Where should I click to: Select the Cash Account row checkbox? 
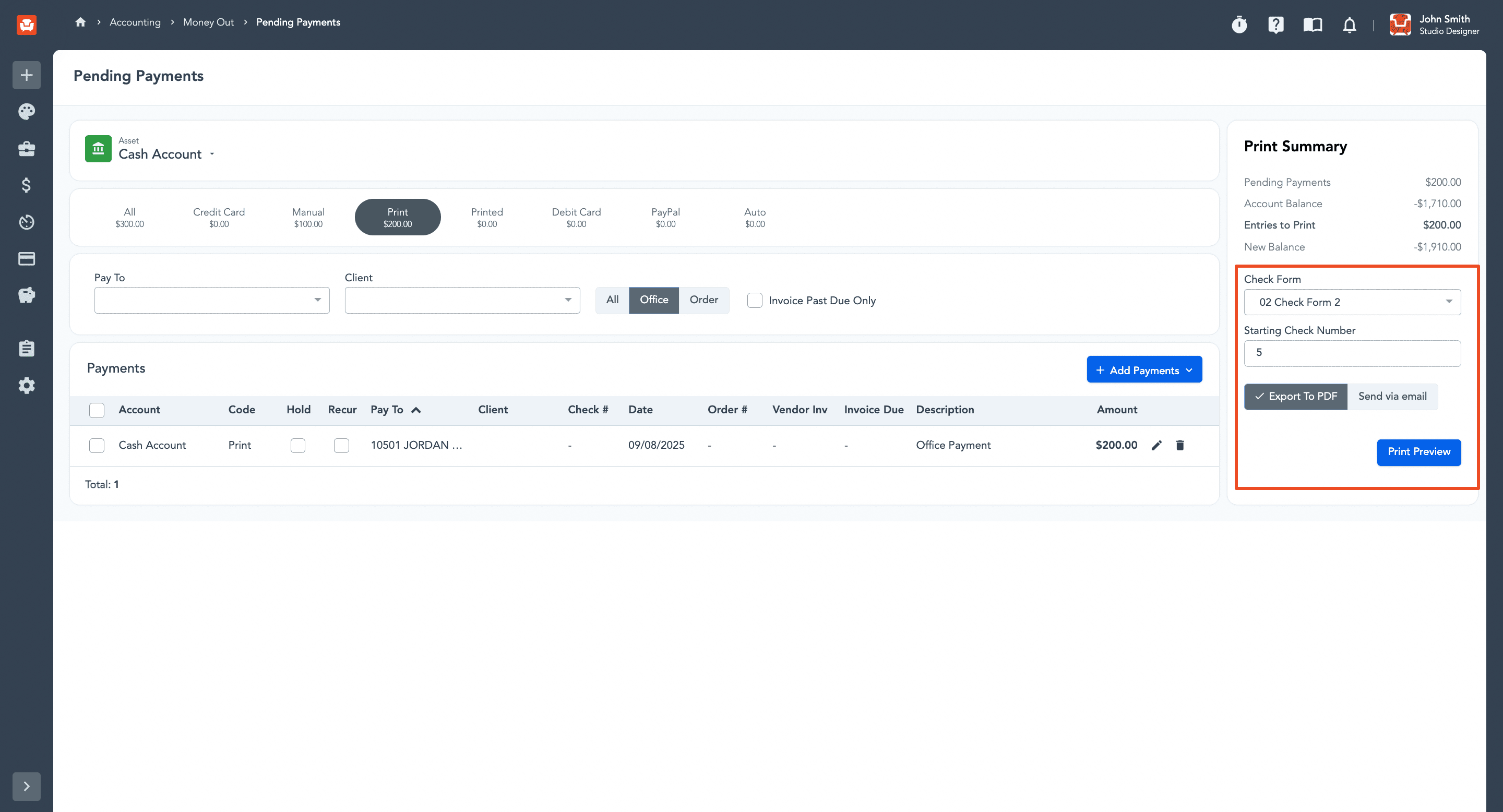tap(97, 446)
